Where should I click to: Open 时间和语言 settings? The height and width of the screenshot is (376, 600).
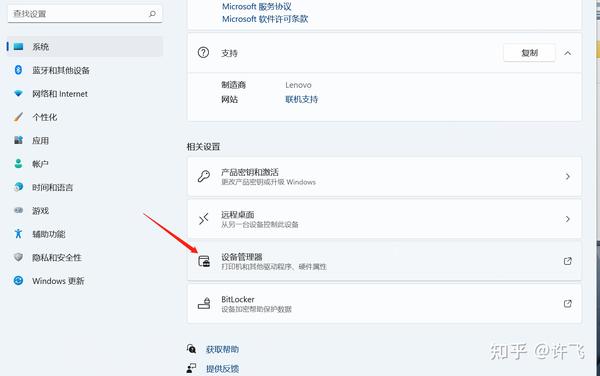pyautogui.click(x=85, y=187)
